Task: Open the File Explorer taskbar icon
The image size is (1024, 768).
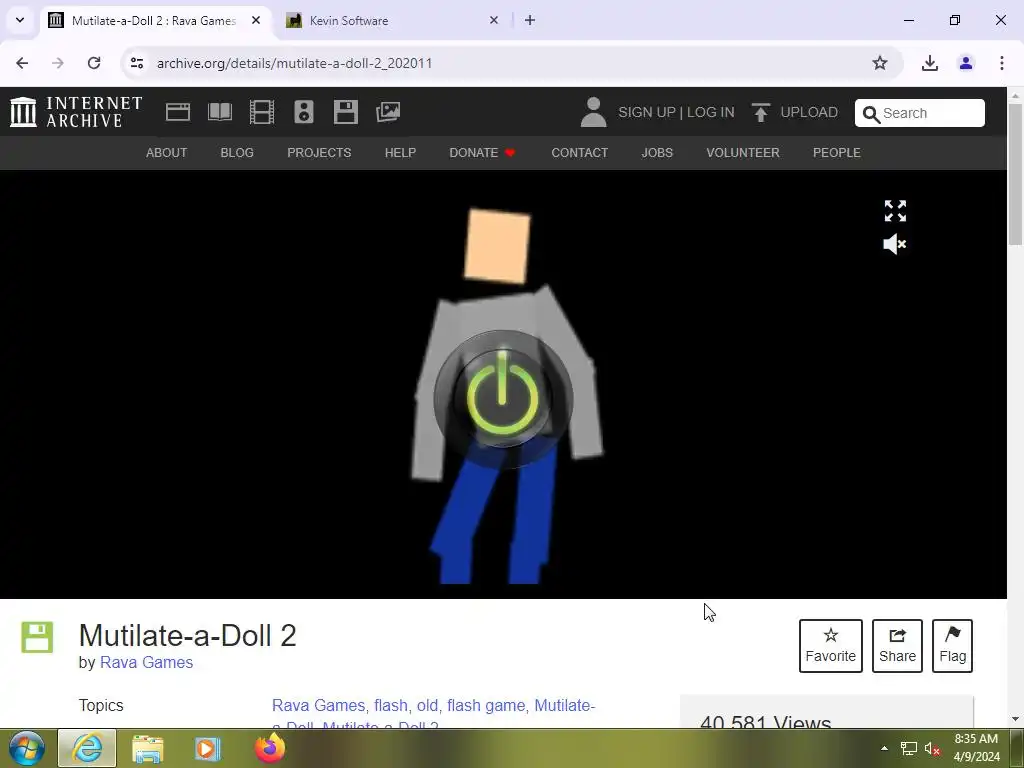Action: point(148,748)
